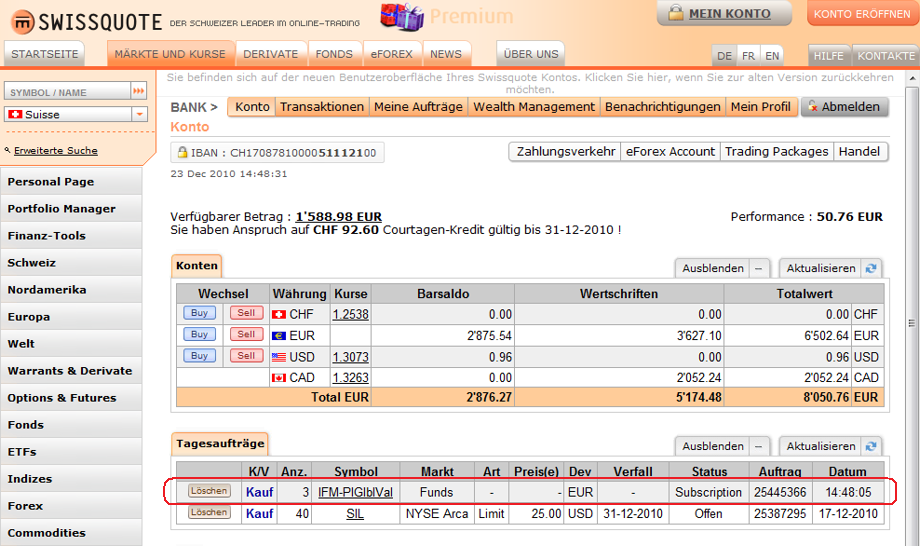This screenshot has width=920, height=546.
Task: Open Benachrichtigungen bank tab
Action: pyautogui.click(x=662, y=107)
